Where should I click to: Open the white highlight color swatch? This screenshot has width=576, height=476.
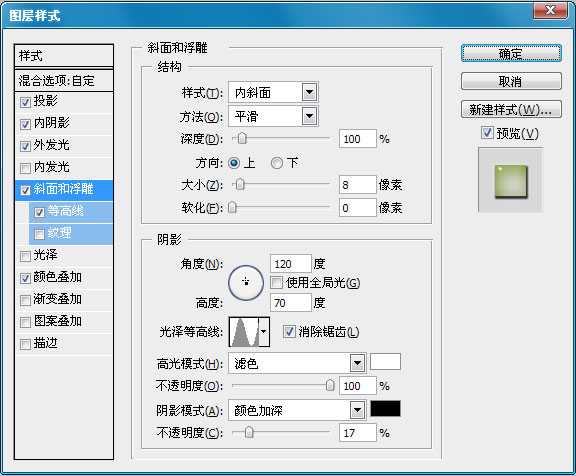(x=385, y=361)
